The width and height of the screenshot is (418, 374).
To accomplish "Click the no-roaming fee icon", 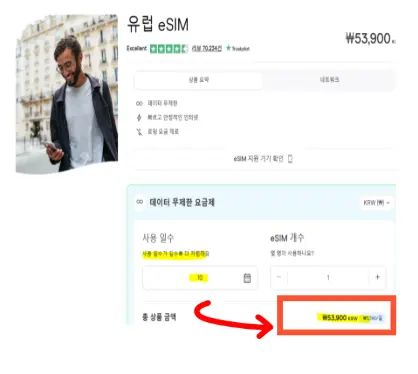I will (139, 132).
